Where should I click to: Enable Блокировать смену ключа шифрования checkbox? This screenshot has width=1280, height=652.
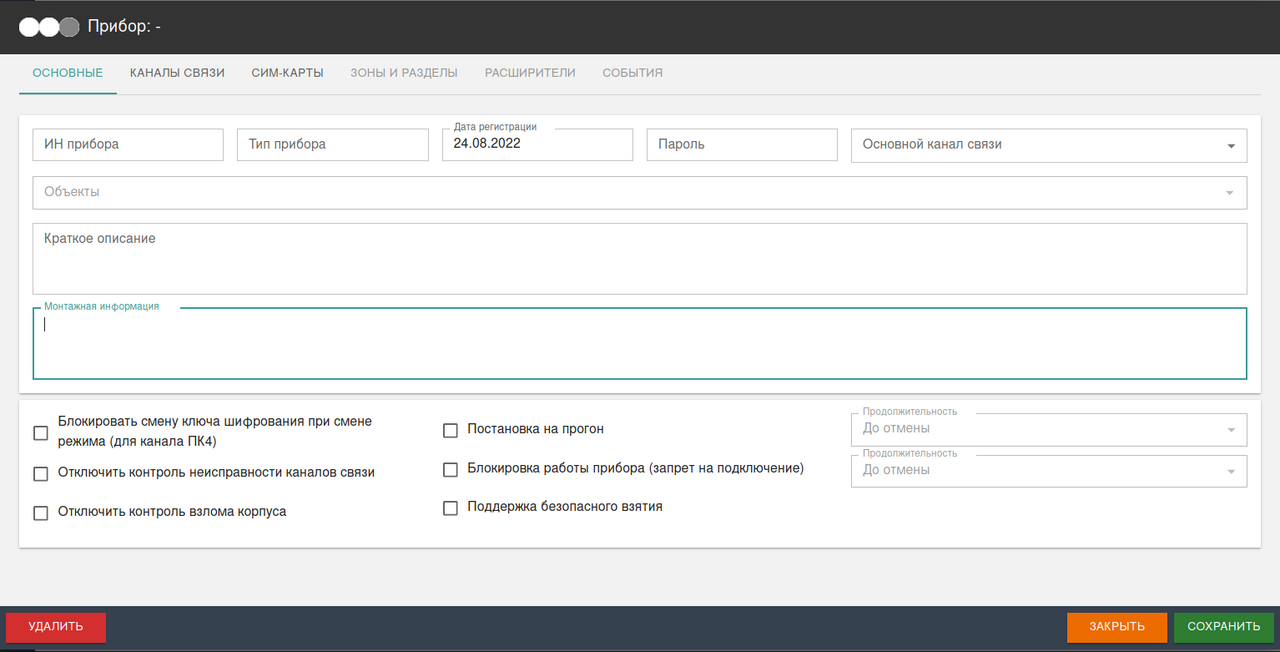(x=41, y=433)
